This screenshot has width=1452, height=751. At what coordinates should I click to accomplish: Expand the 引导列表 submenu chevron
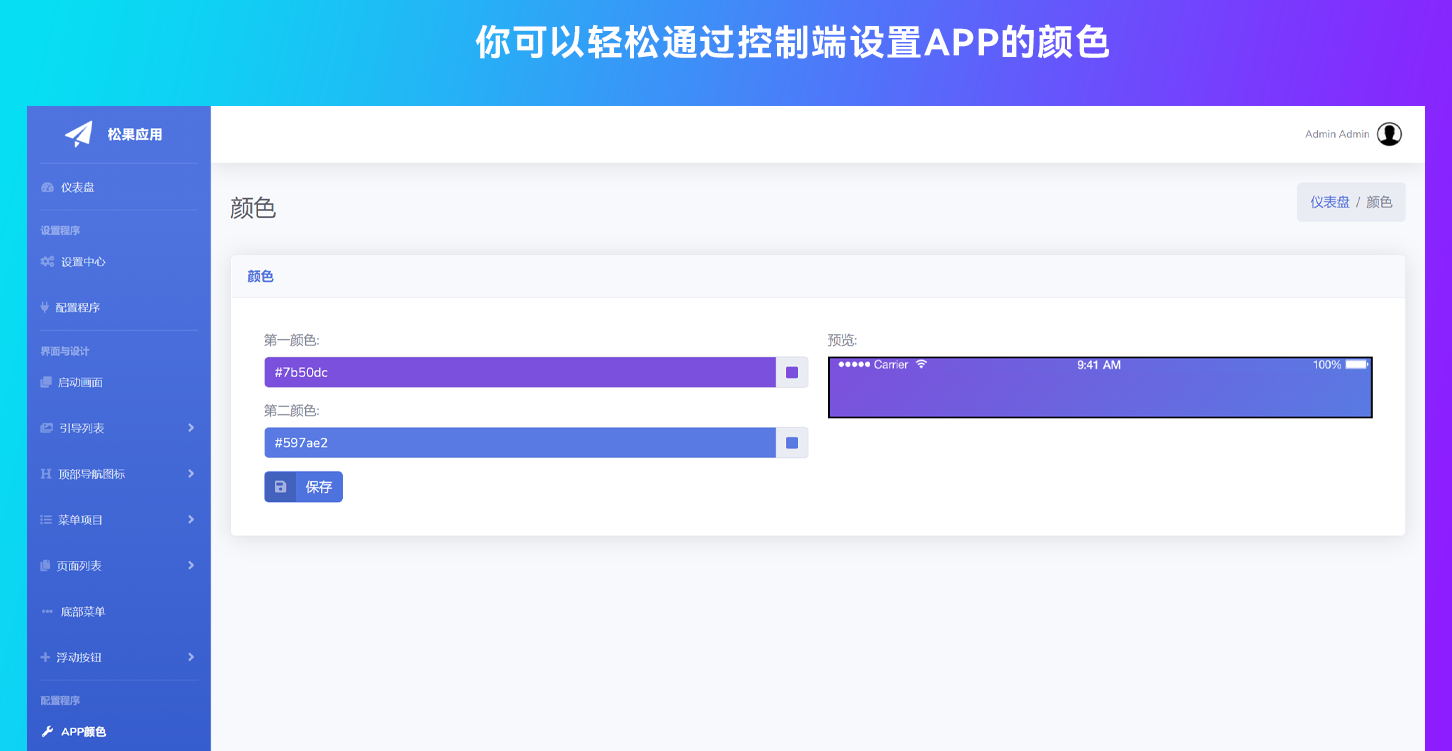point(191,428)
